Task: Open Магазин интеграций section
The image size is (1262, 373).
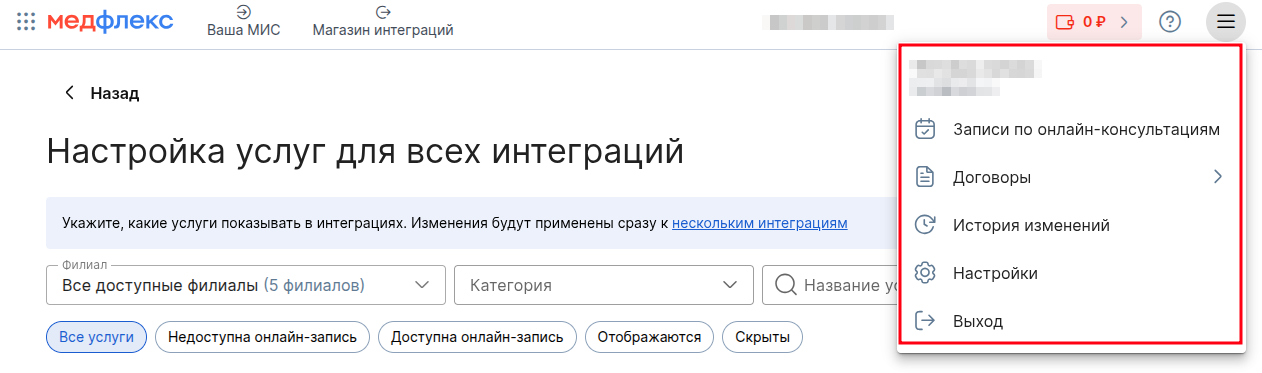Action: tap(383, 21)
